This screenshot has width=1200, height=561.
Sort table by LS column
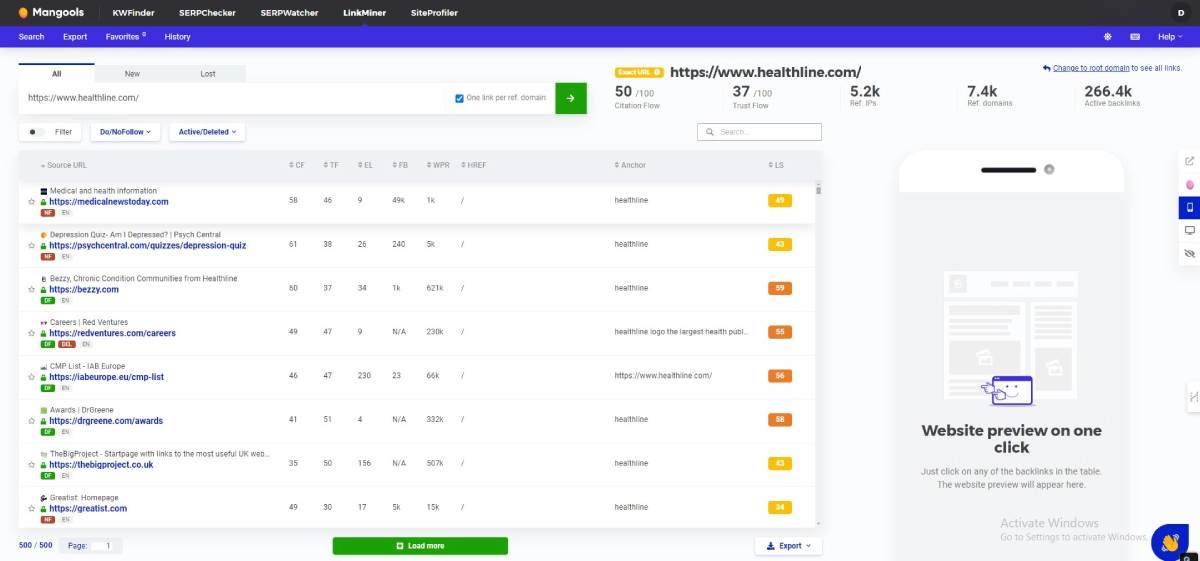[776, 165]
